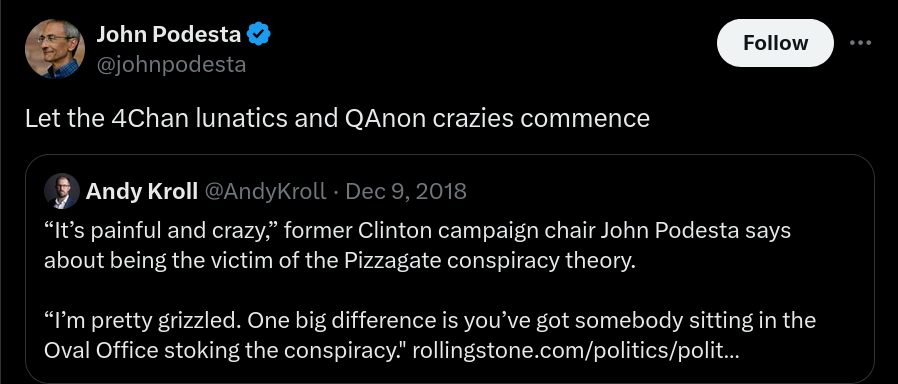Open the three-dot more options menu
This screenshot has height=384, width=898.
(x=861, y=43)
